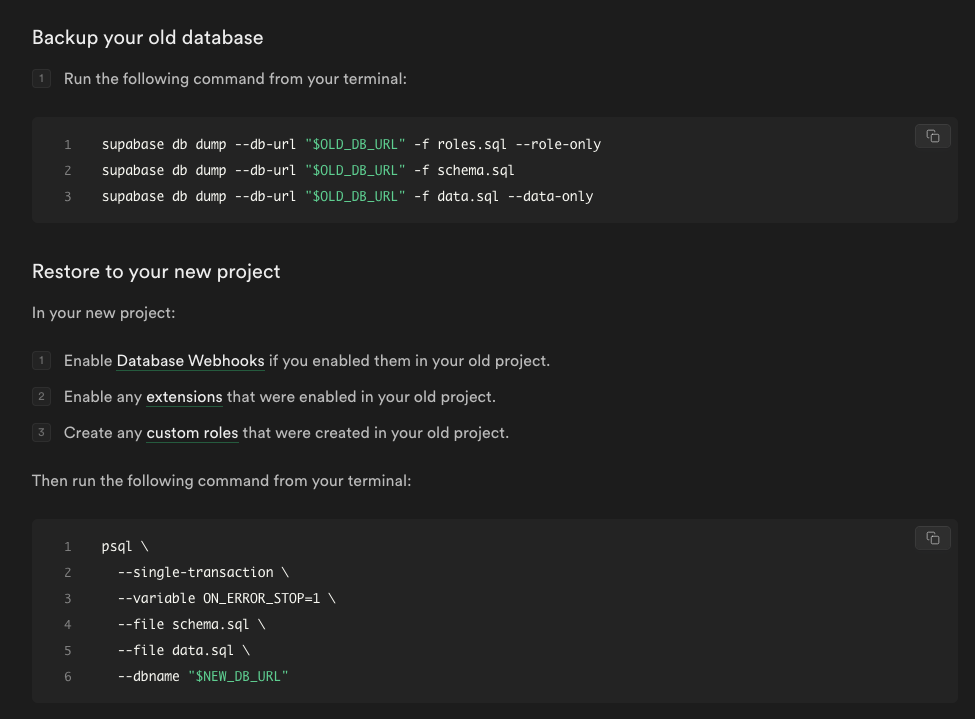The width and height of the screenshot is (975, 719).
Task: Follow the extensions link
Action: pos(184,396)
